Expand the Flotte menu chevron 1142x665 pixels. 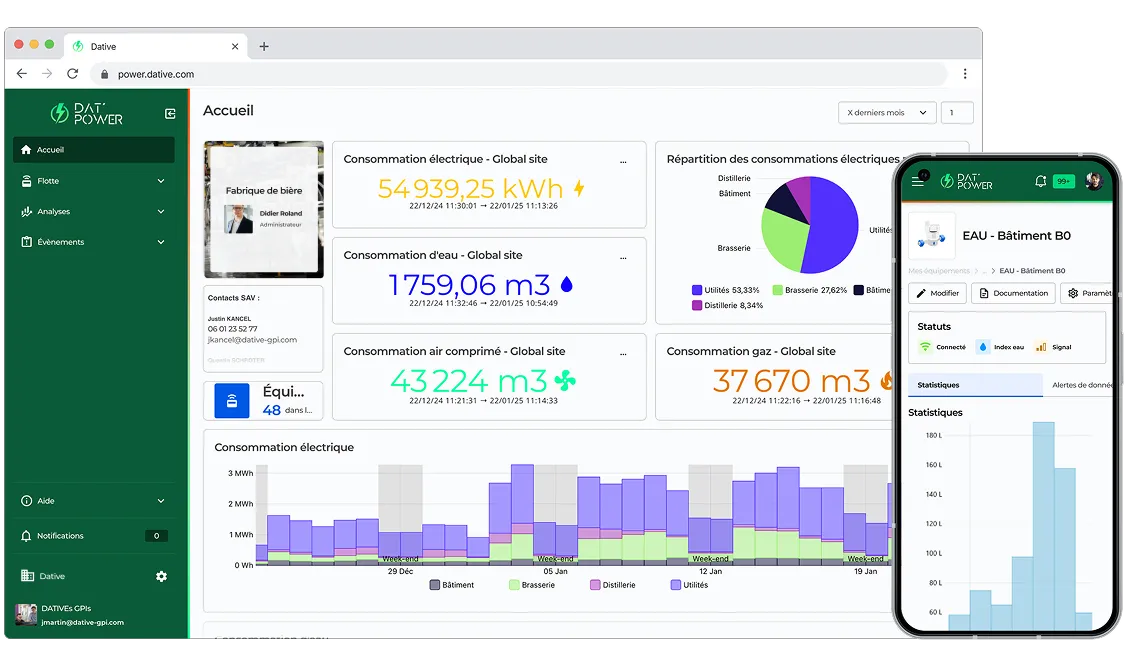point(160,181)
